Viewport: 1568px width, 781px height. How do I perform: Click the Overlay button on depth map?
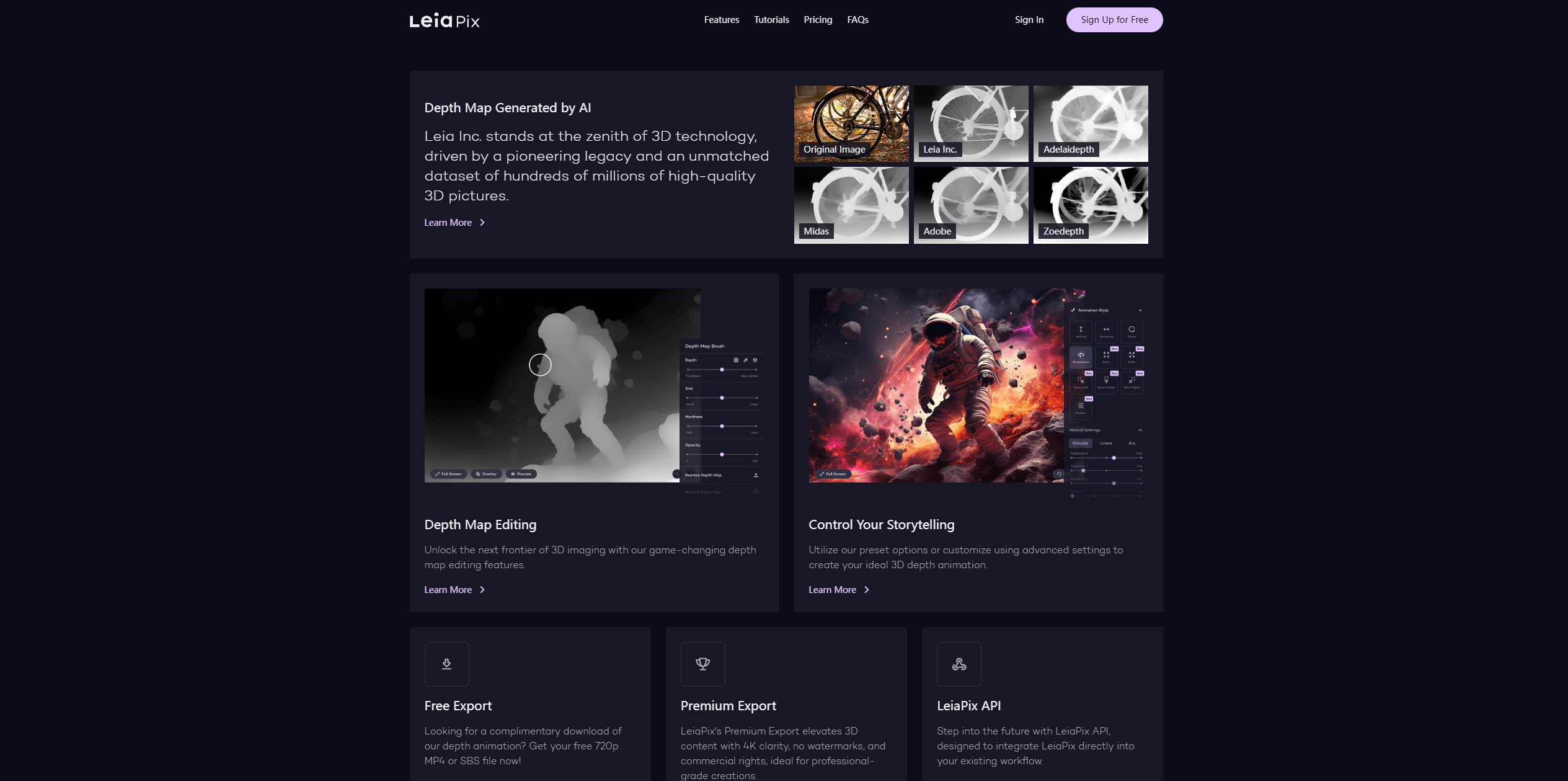click(x=487, y=474)
